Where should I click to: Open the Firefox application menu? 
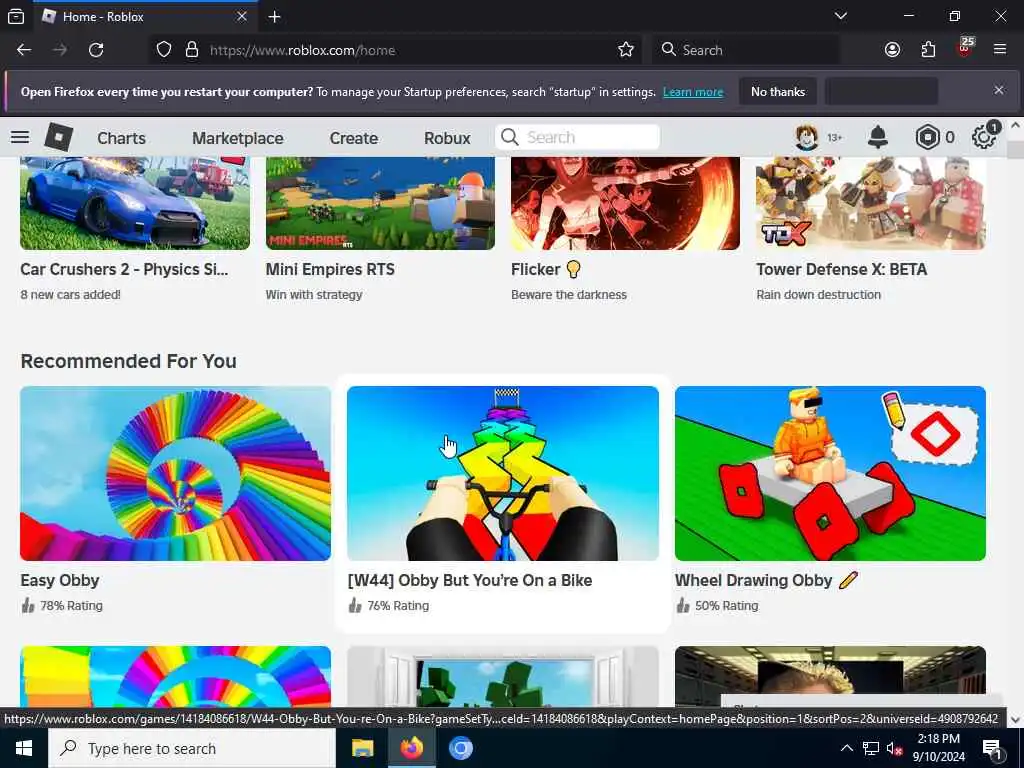pos(1000,50)
